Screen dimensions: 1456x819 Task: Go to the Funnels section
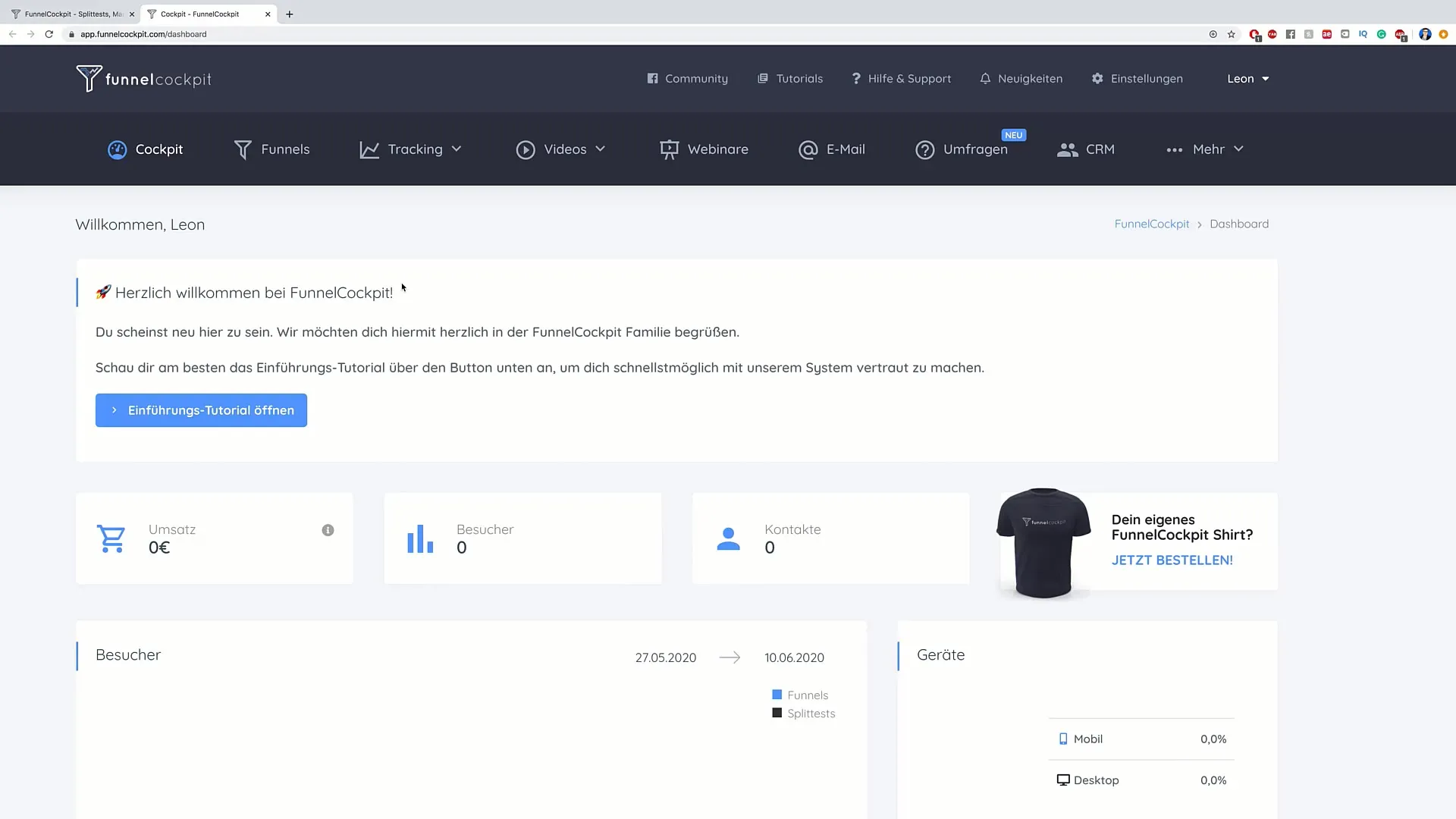coord(271,149)
